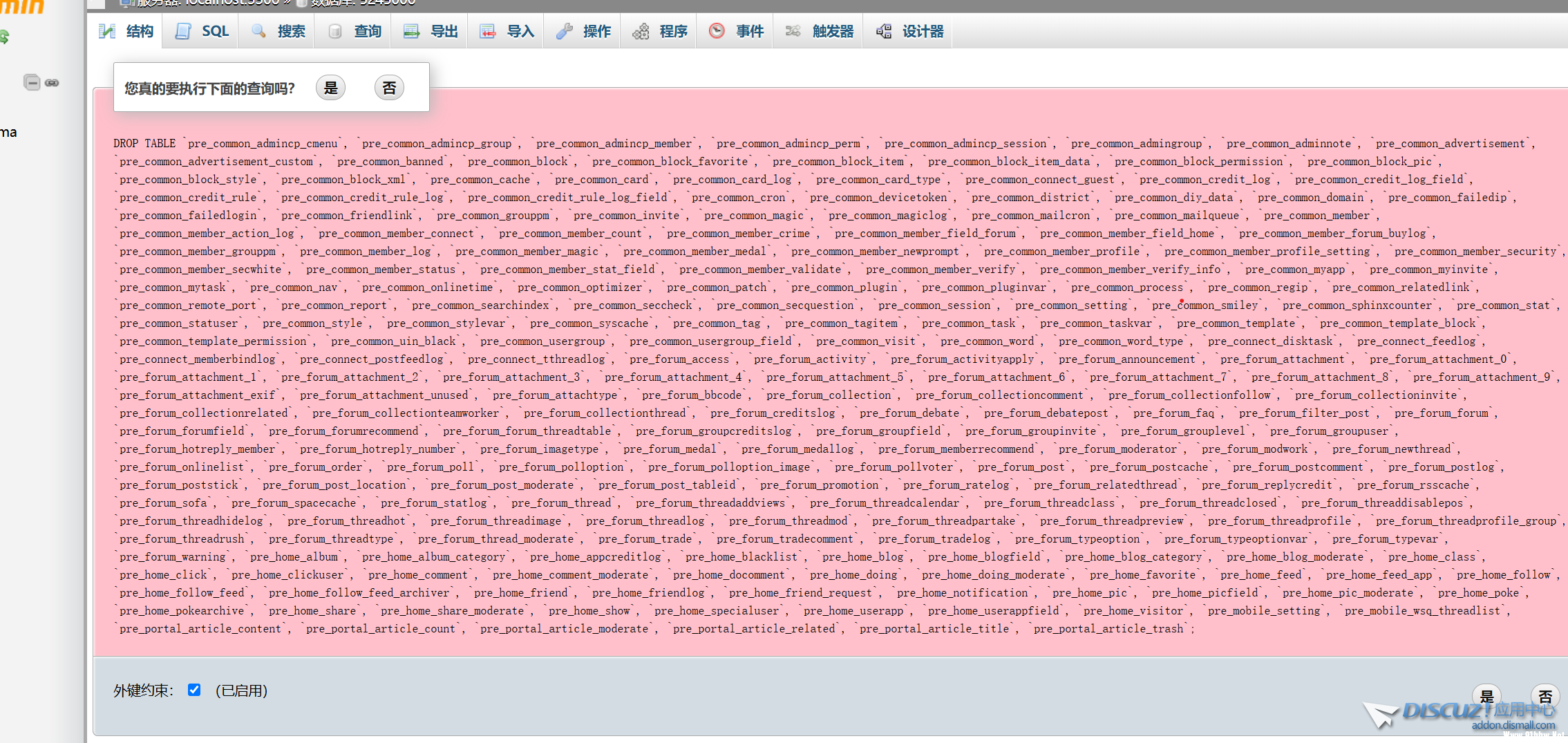This screenshot has width=1568, height=743.
Task: Confirm query with 是 in top dialog
Action: click(x=331, y=88)
